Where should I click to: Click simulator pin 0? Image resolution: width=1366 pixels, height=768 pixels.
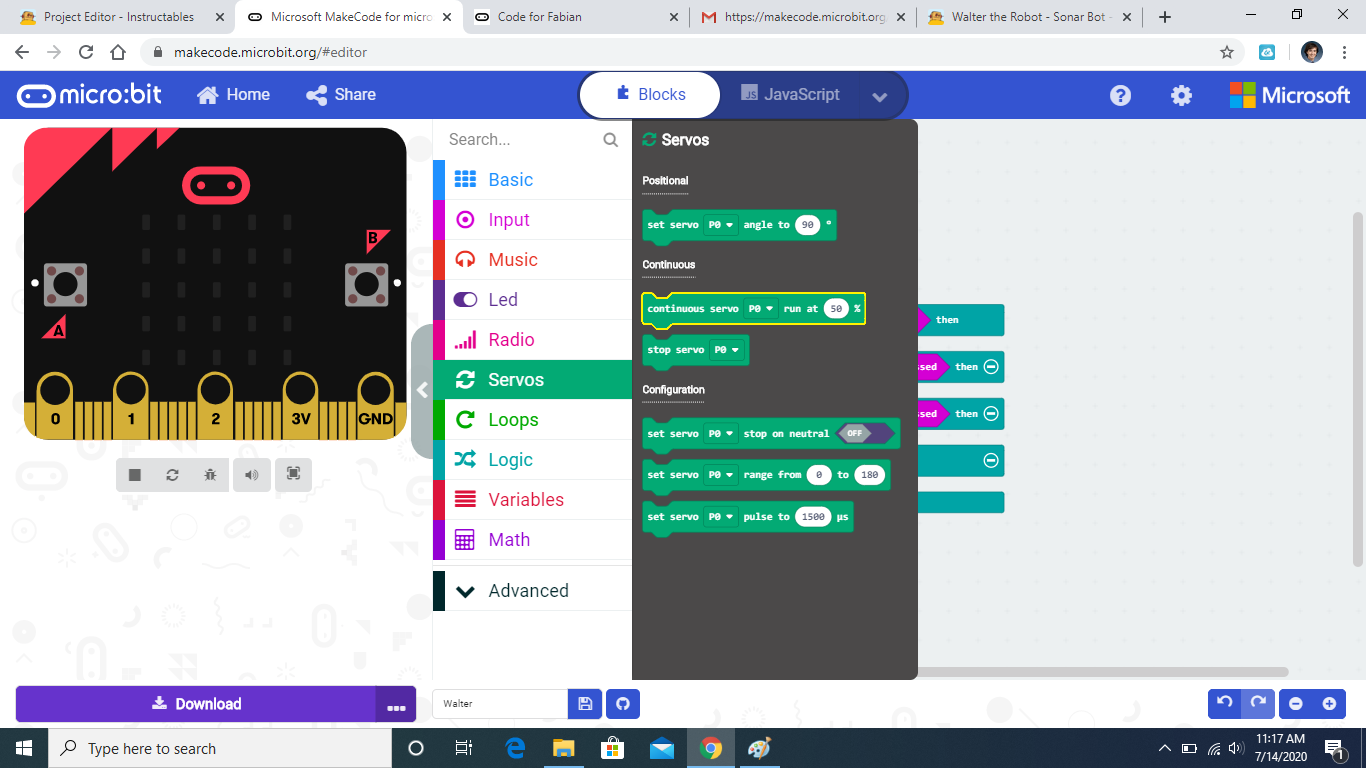coord(55,404)
